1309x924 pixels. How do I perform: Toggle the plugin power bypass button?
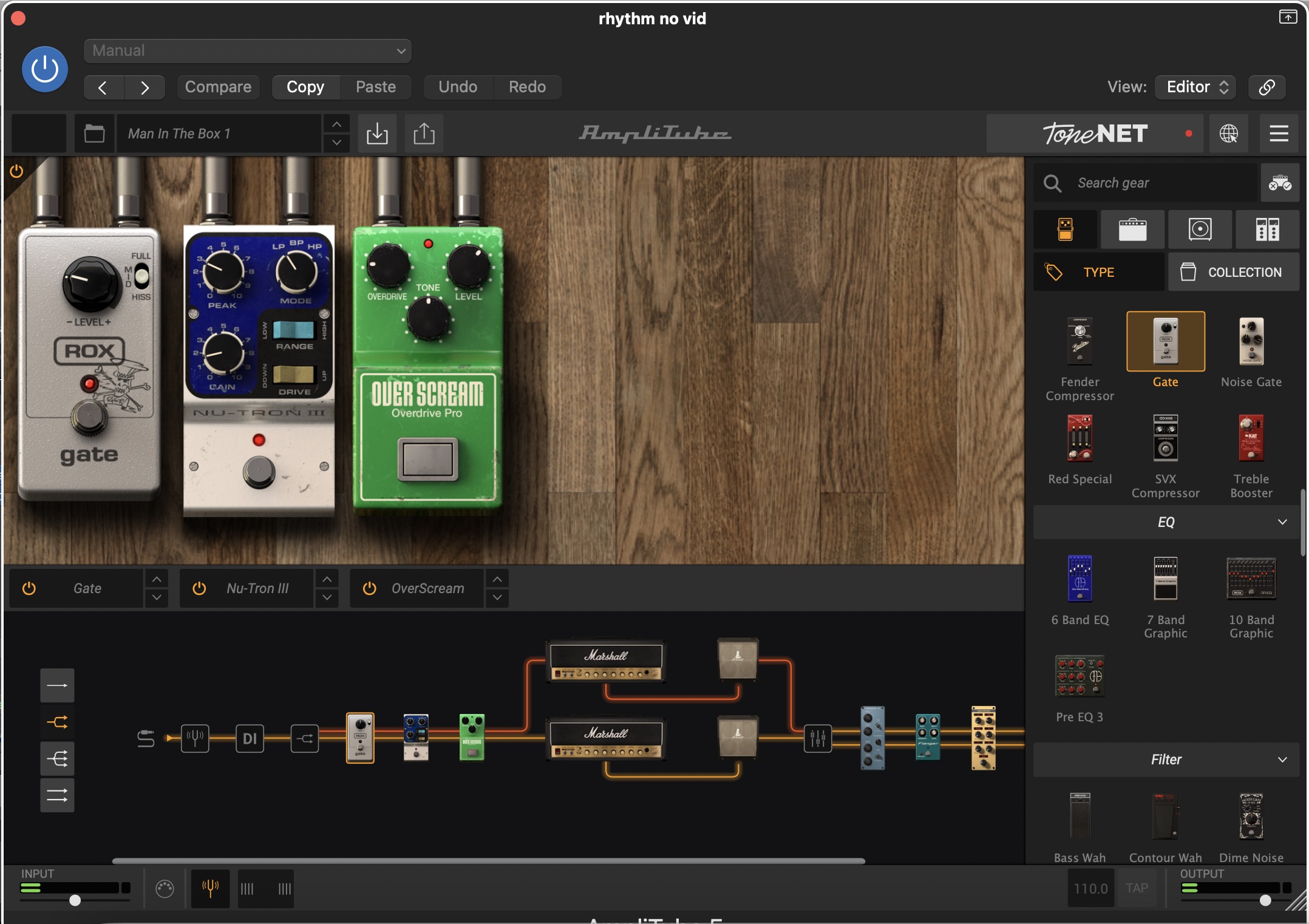click(x=44, y=69)
